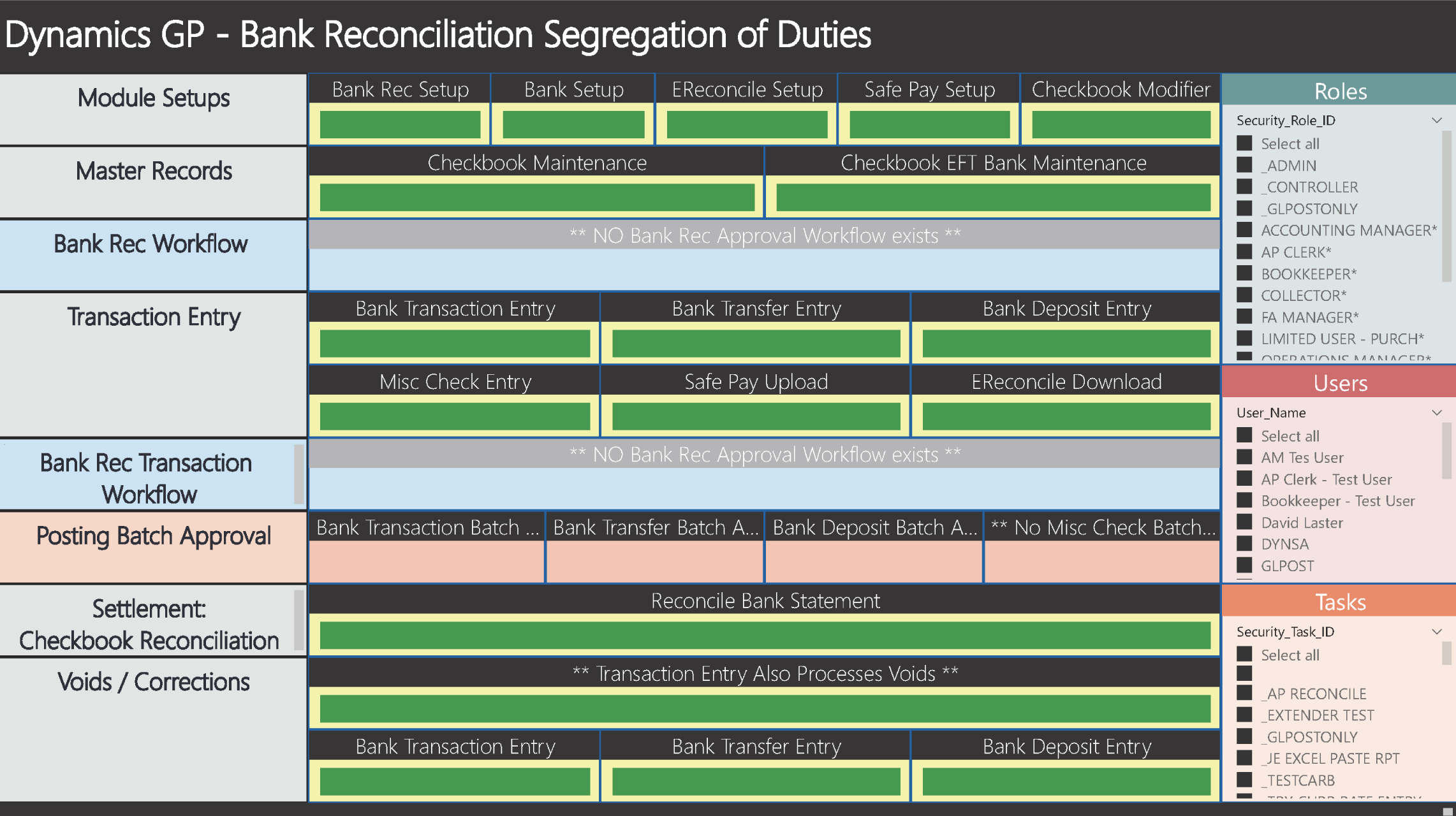Select the Reconcile Bank Statement green bar
The image size is (1456, 816).
[765, 636]
